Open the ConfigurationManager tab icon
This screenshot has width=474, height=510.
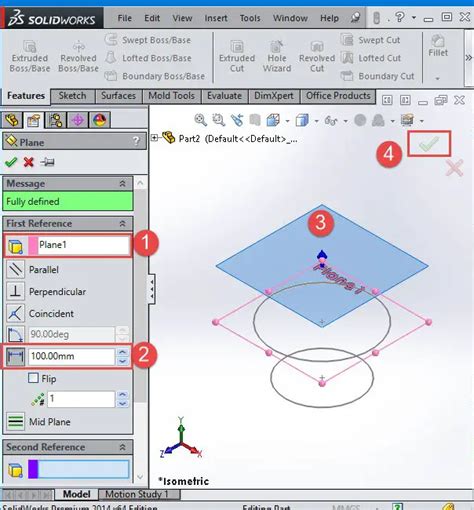(55, 120)
